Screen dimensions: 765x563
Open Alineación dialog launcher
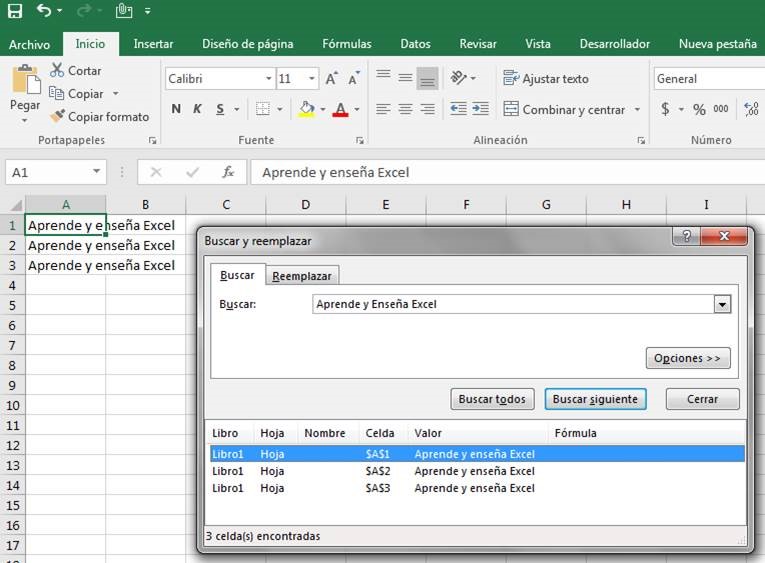pyautogui.click(x=641, y=141)
